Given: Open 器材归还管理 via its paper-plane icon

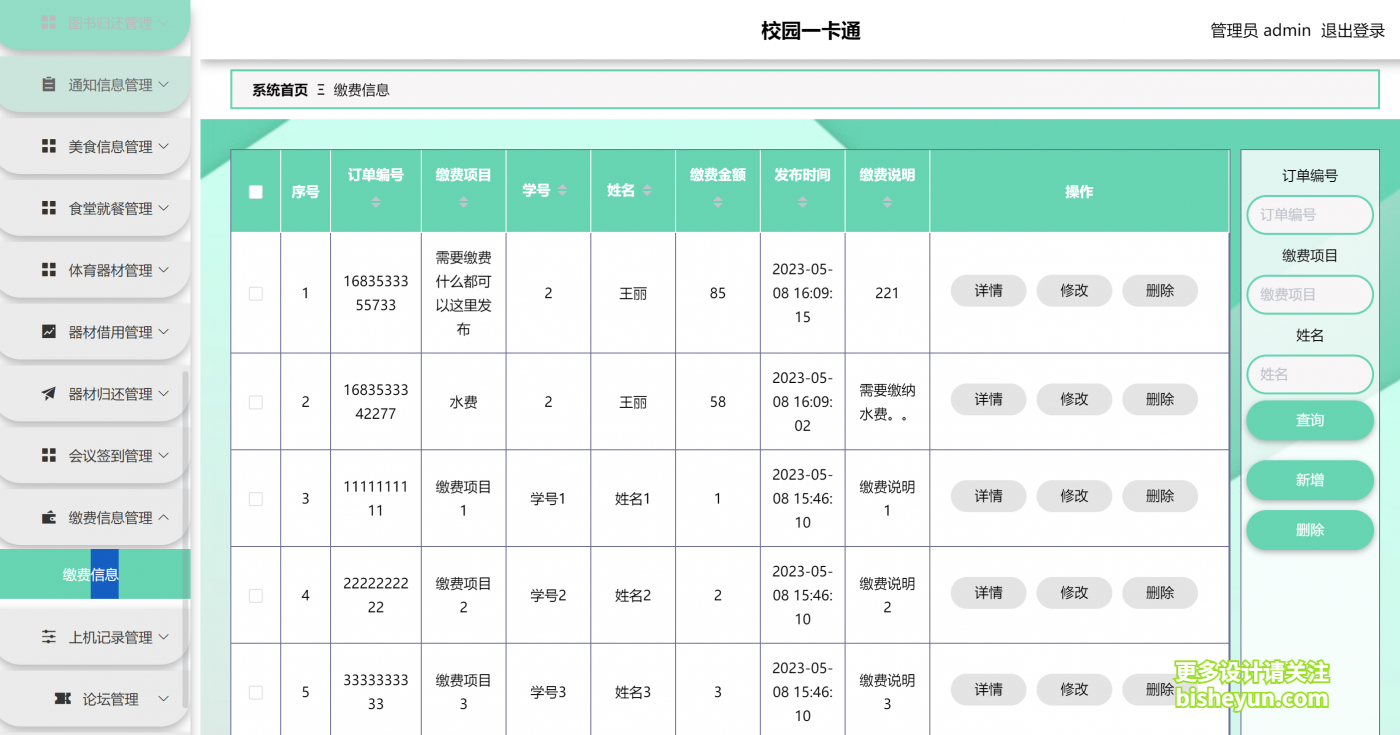Looking at the screenshot, I should pyautogui.click(x=47, y=393).
